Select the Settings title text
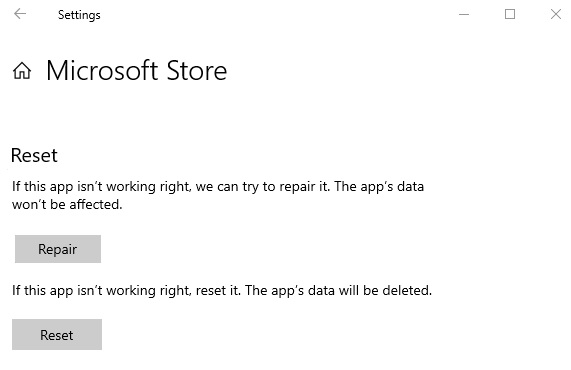 (79, 15)
